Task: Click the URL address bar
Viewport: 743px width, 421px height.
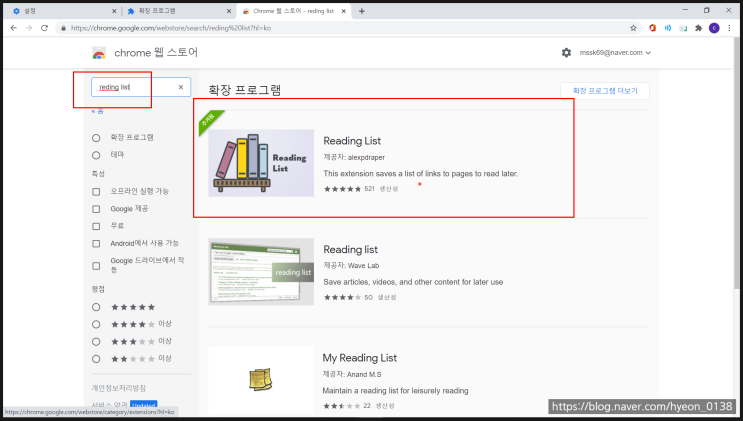Action: pyautogui.click(x=348, y=28)
